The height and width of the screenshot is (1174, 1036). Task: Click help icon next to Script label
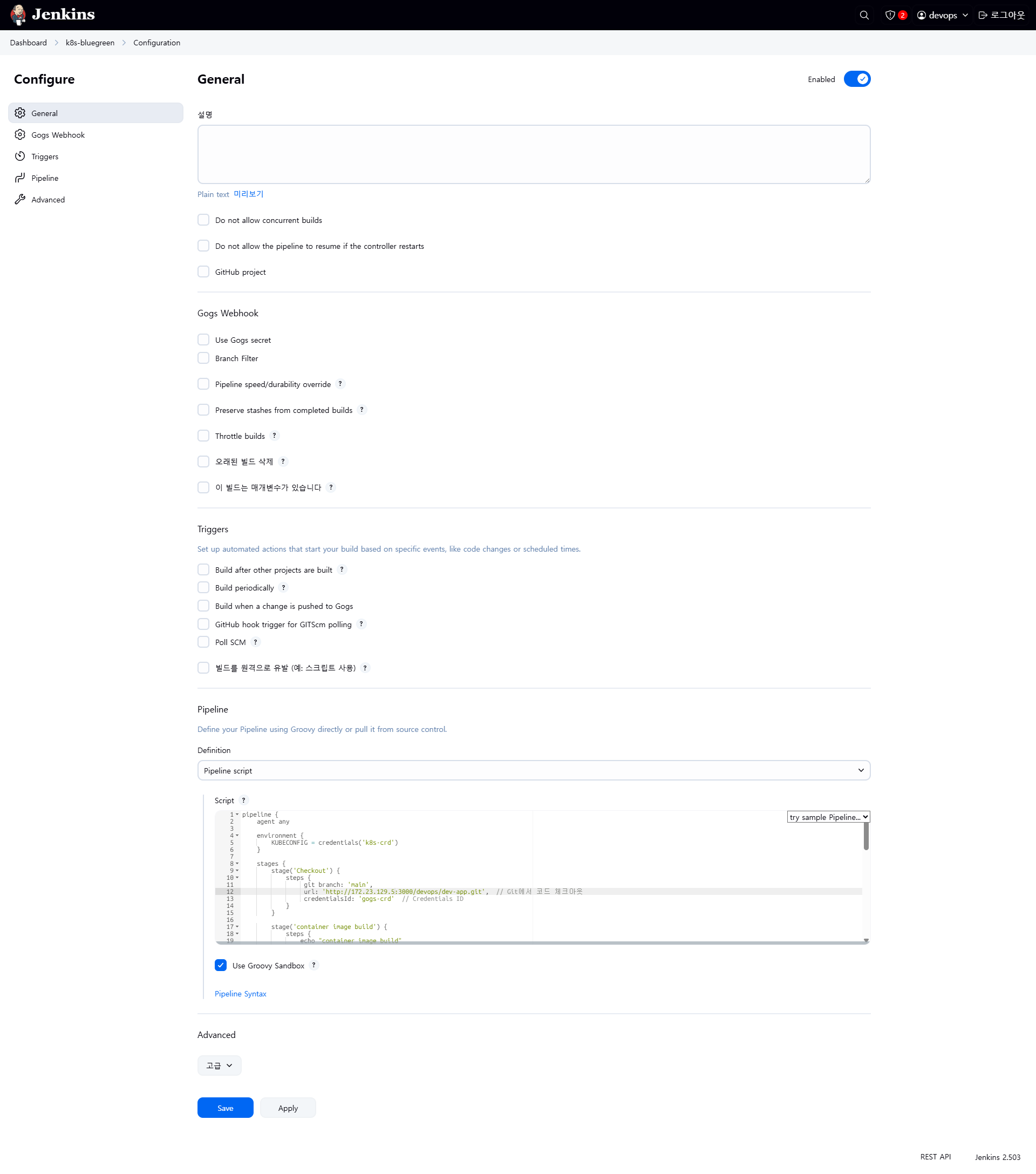pyautogui.click(x=243, y=800)
